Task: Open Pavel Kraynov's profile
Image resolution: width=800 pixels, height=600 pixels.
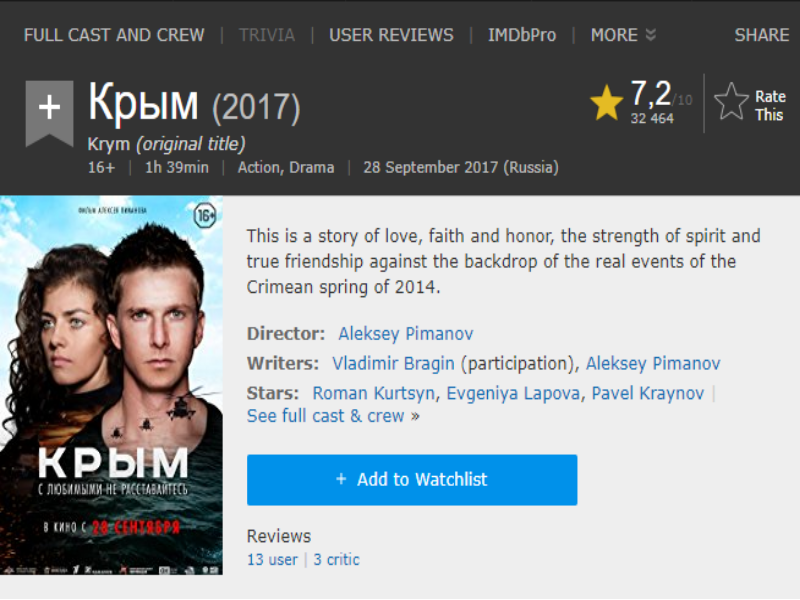Action: [647, 394]
